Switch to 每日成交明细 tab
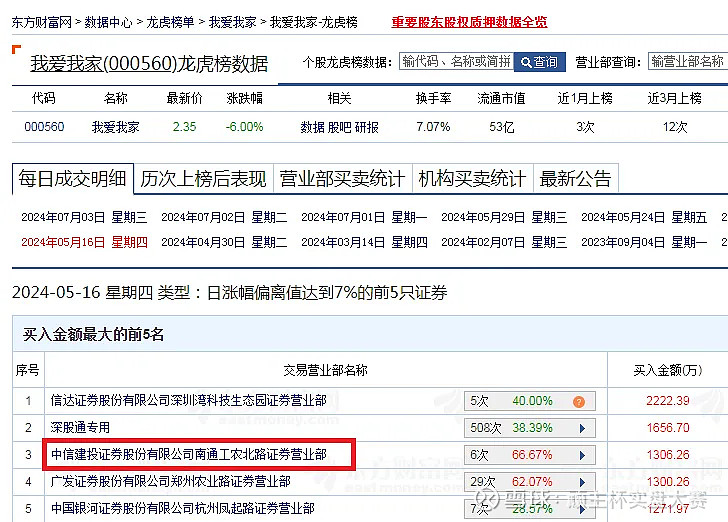Viewport: 728px width, 522px height. (73, 178)
